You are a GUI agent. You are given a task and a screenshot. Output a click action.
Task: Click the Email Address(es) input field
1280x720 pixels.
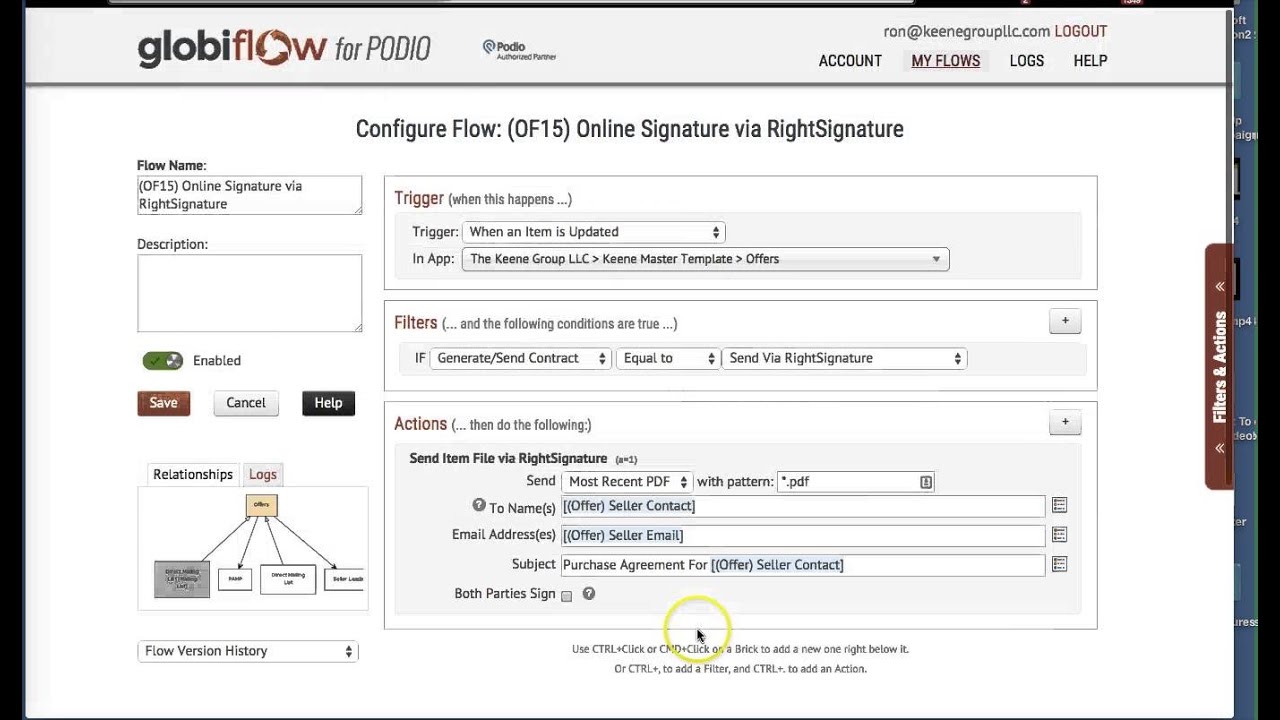coord(803,535)
